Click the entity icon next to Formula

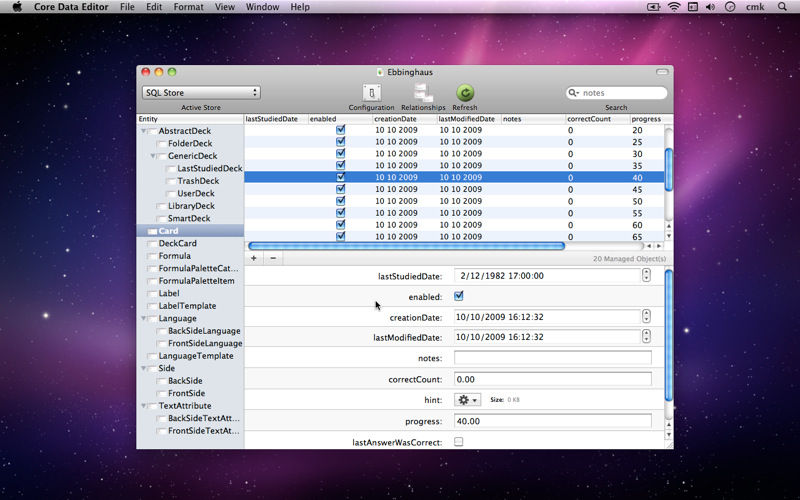point(152,256)
